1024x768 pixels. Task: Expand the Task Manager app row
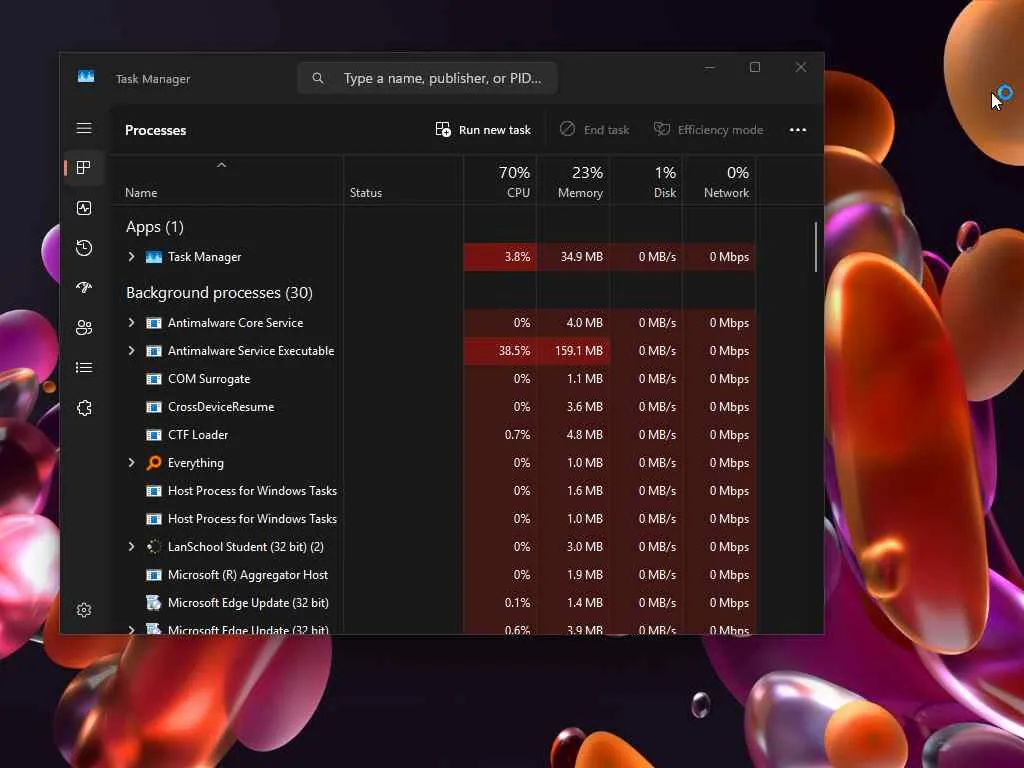[x=131, y=257]
